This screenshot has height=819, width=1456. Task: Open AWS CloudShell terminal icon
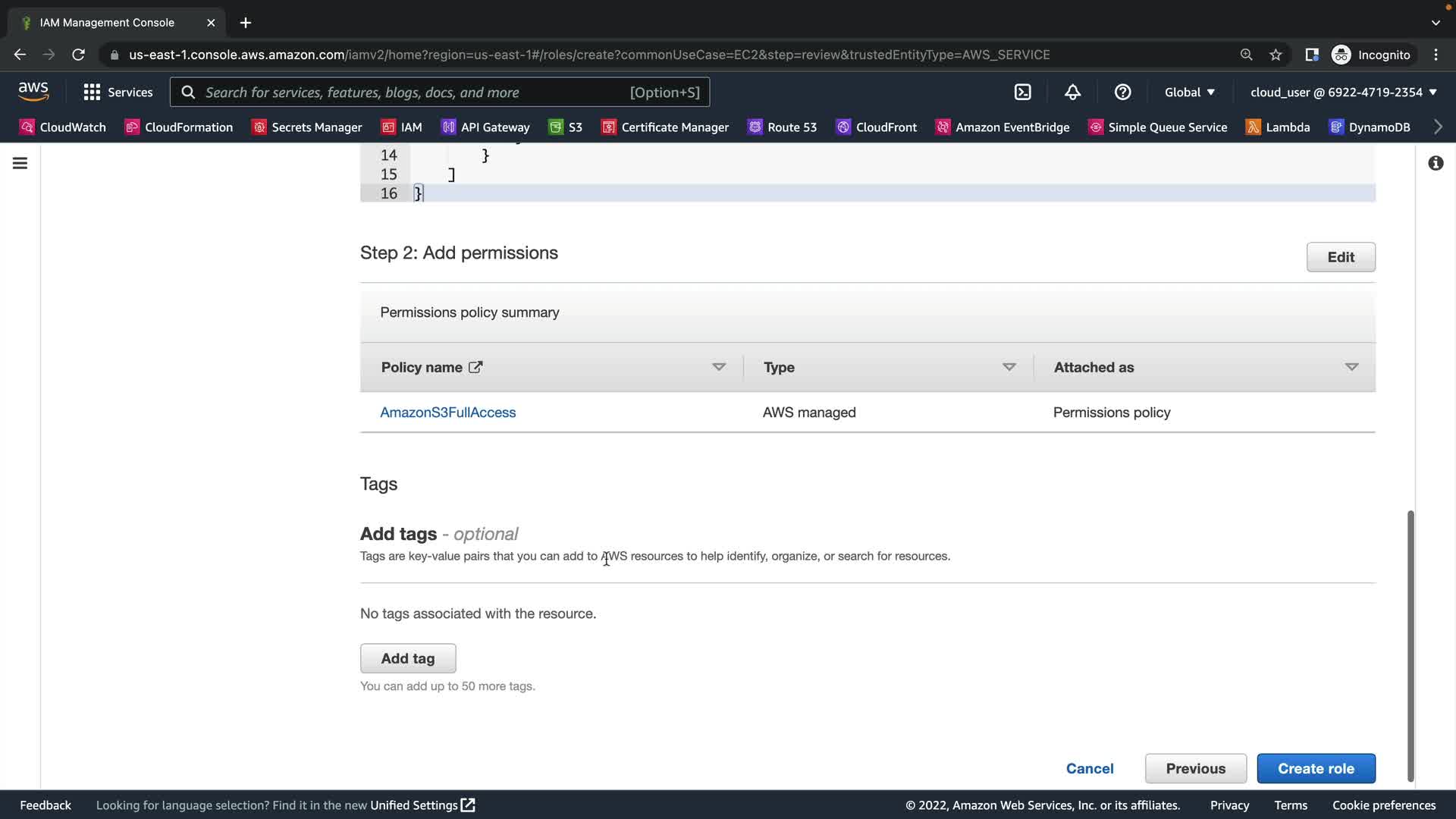click(1022, 92)
